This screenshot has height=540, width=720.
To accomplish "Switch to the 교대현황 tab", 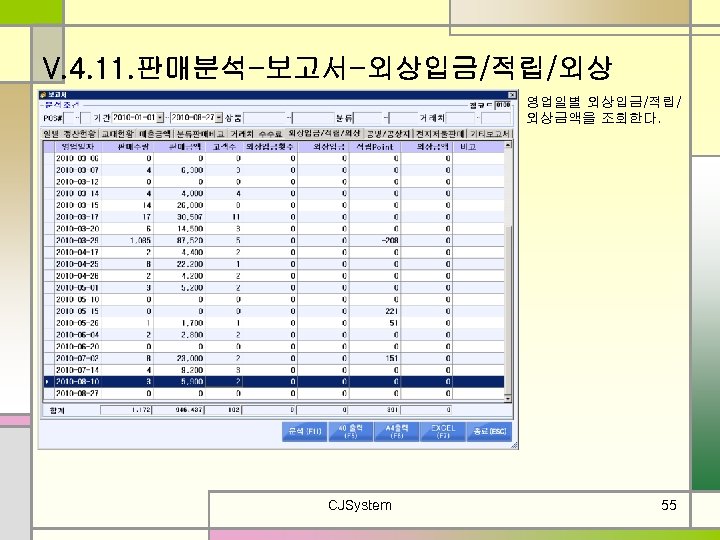I will pyautogui.click(x=117, y=134).
